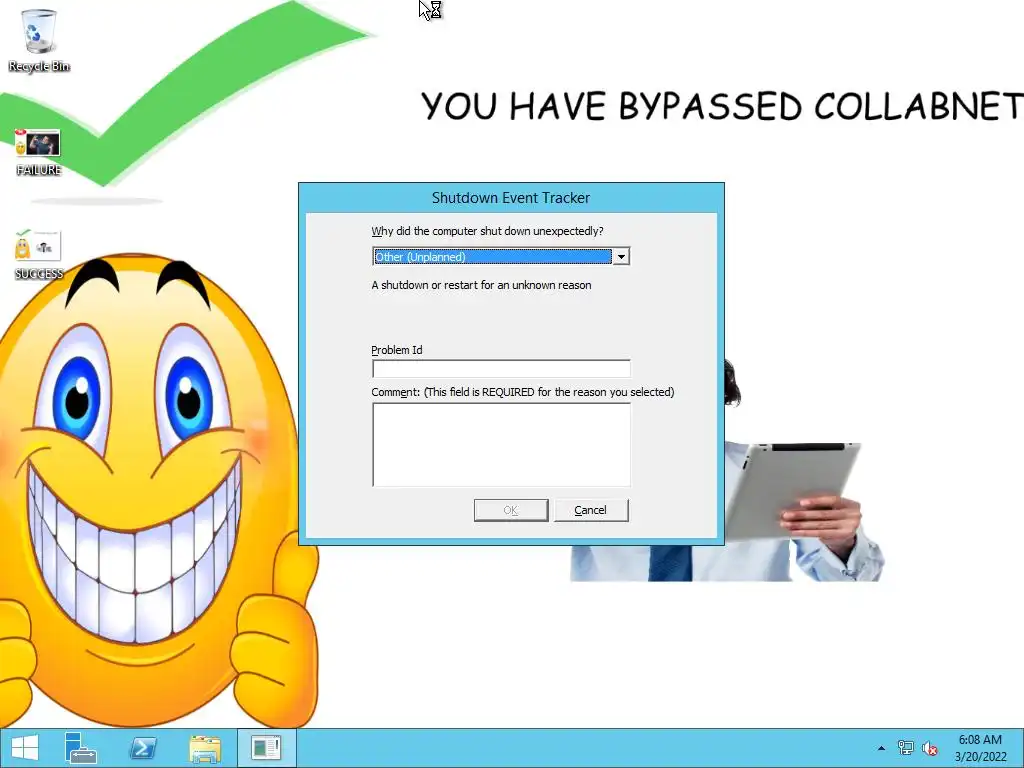Image resolution: width=1024 pixels, height=768 pixels.
Task: Select the FAILURE desktop shortcut
Action: point(39,152)
